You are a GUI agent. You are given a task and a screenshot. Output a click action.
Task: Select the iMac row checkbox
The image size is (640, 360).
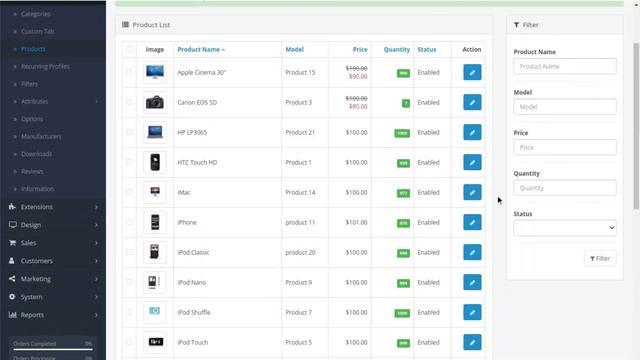click(x=129, y=192)
